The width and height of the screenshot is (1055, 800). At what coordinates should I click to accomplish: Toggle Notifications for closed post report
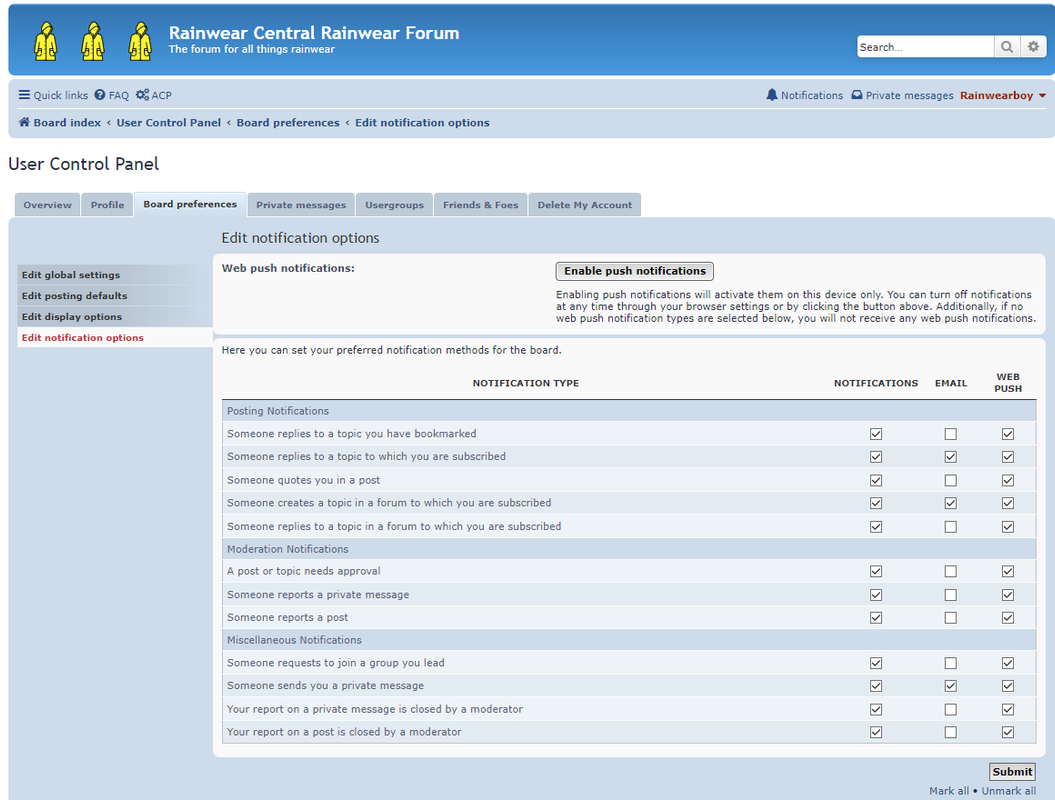coord(875,732)
